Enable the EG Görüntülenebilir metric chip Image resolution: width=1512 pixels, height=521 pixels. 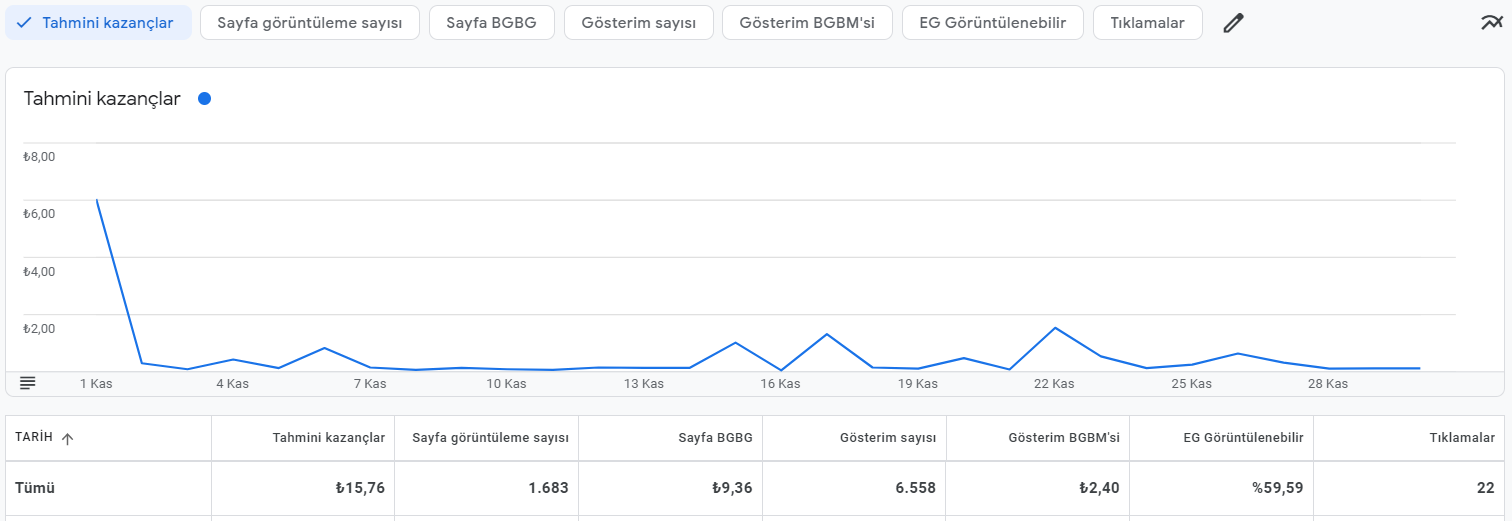[x=992, y=23]
